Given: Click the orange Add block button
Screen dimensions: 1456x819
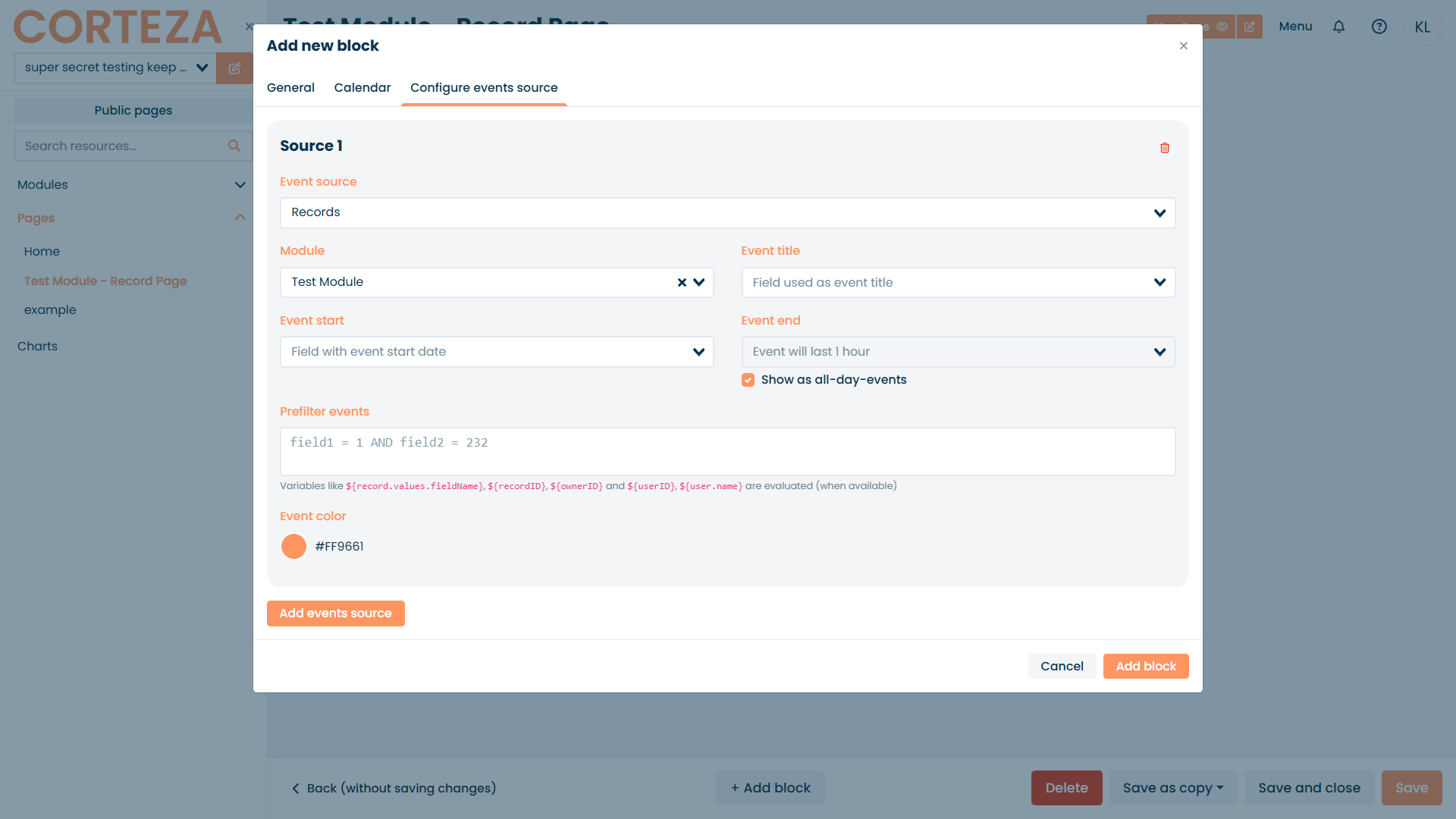Looking at the screenshot, I should coord(1146,667).
